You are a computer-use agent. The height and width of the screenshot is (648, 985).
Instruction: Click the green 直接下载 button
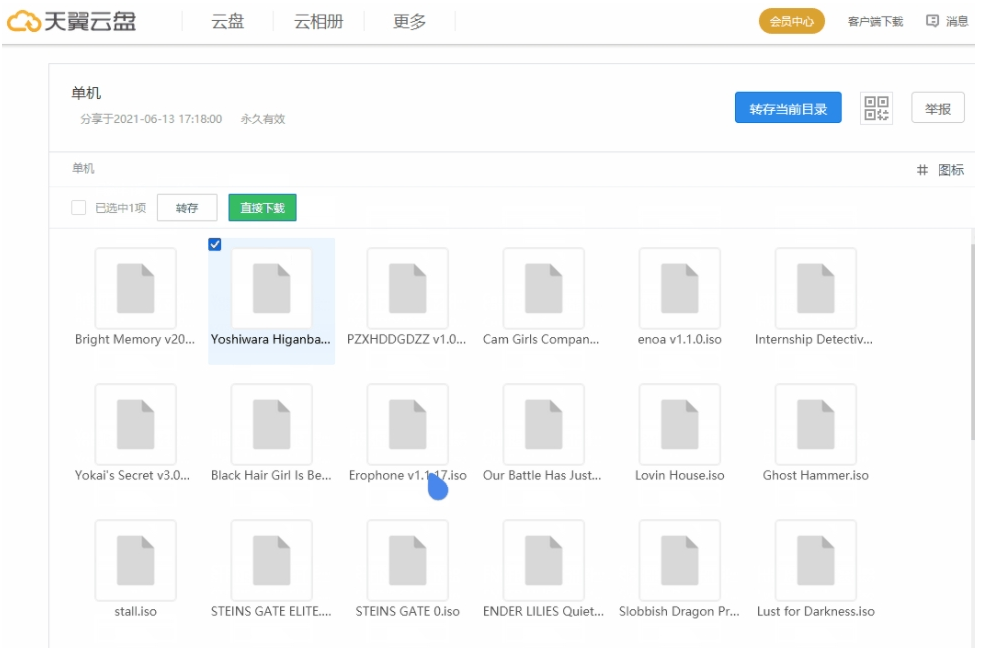[x=262, y=208]
